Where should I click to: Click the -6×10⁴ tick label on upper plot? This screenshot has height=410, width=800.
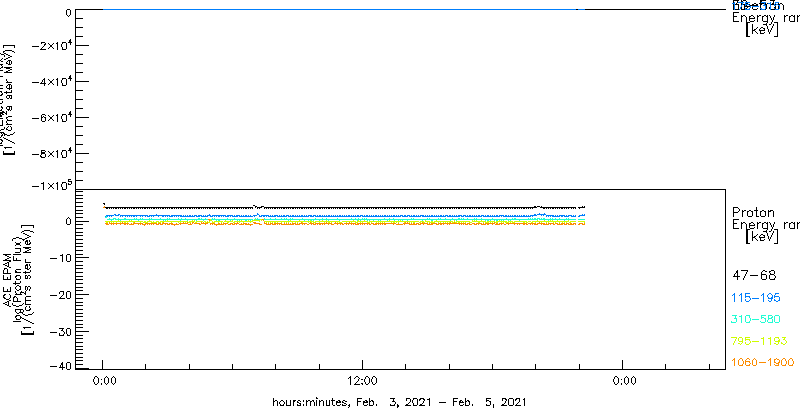(x=51, y=118)
